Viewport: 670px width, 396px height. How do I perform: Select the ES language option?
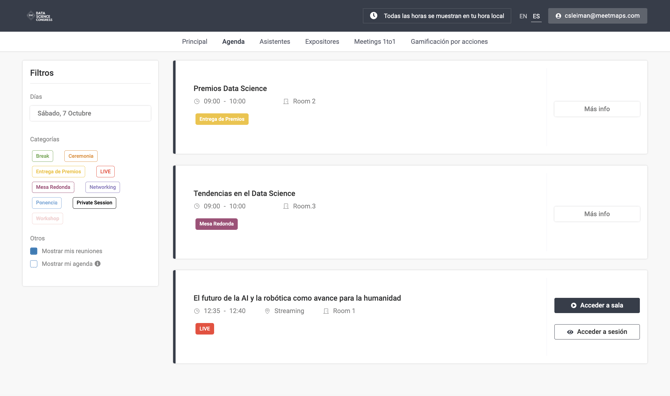tap(536, 16)
